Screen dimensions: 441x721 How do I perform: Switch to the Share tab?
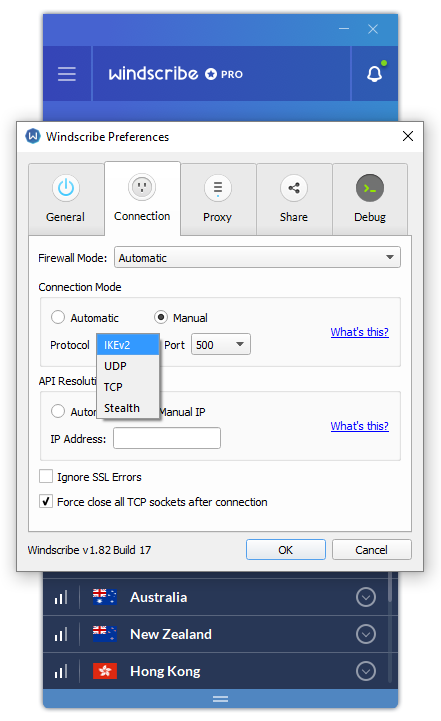tap(294, 199)
